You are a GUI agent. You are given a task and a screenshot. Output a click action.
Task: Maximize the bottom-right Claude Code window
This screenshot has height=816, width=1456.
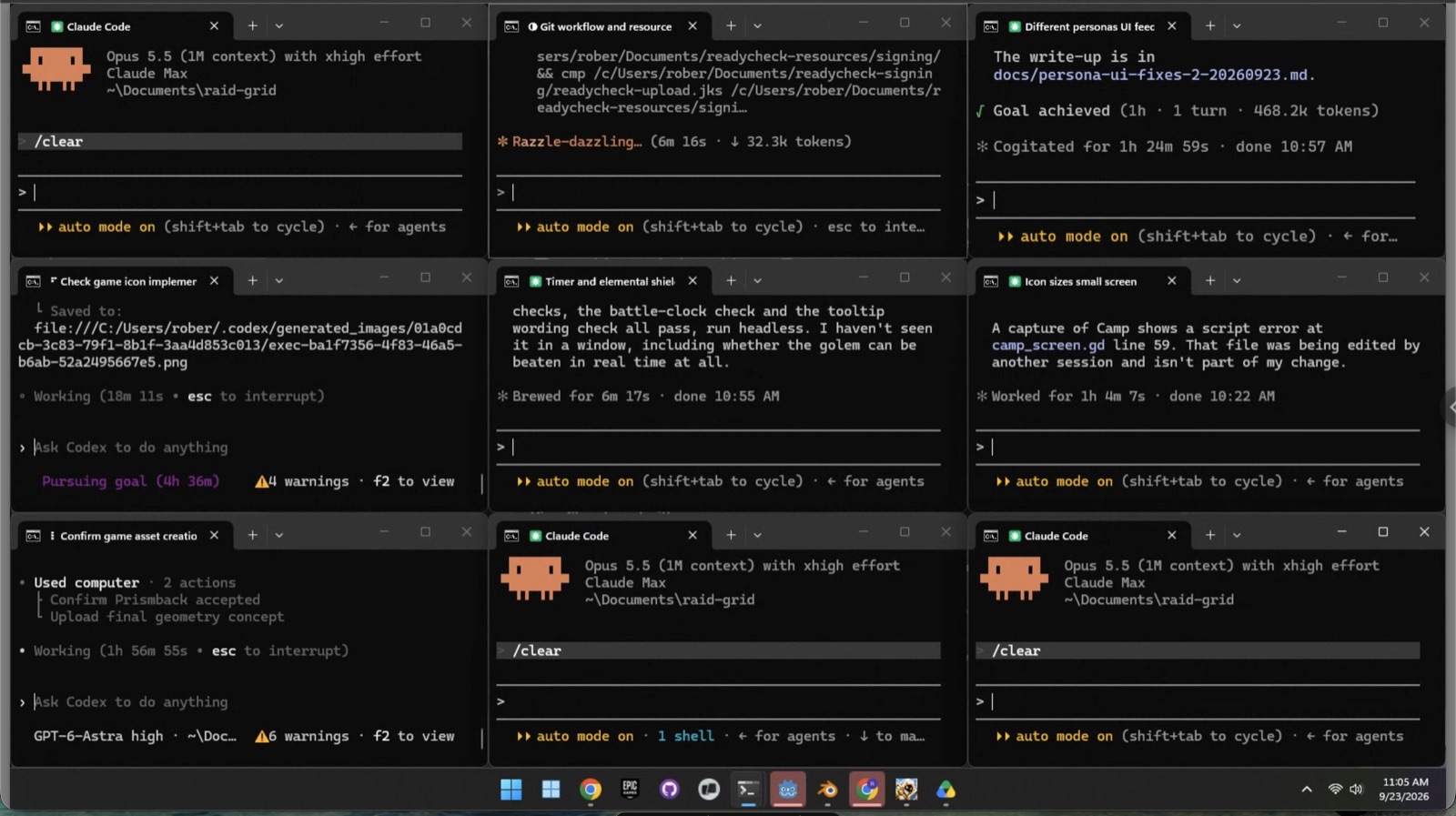(1382, 532)
